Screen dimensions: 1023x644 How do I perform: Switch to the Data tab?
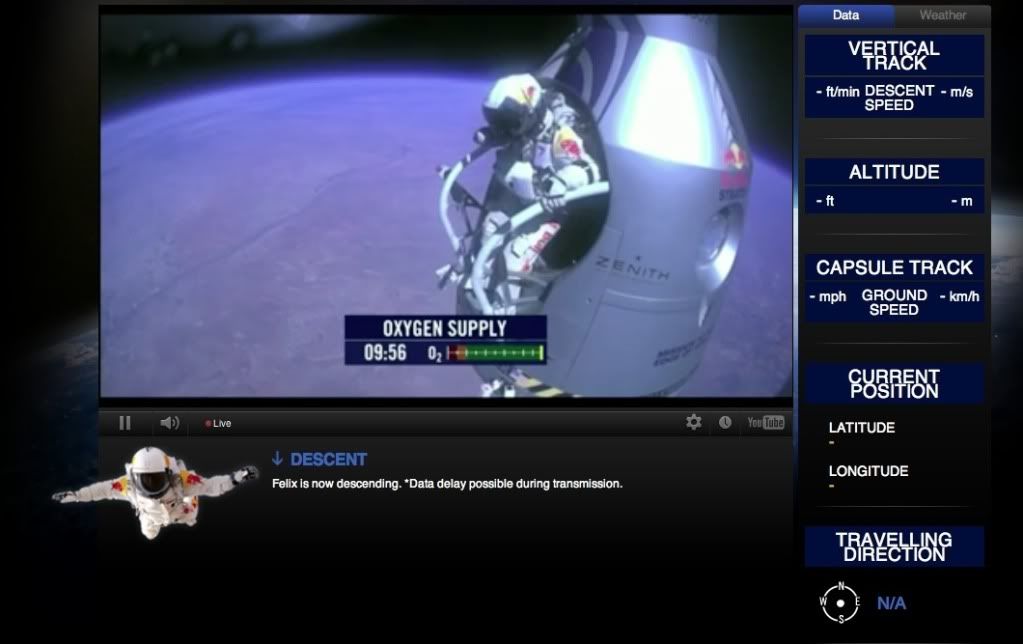[846, 15]
